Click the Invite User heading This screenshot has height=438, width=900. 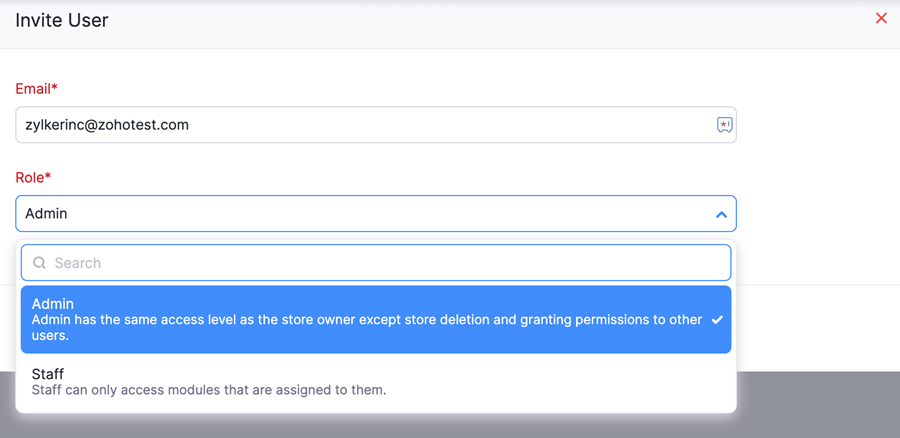coord(62,20)
